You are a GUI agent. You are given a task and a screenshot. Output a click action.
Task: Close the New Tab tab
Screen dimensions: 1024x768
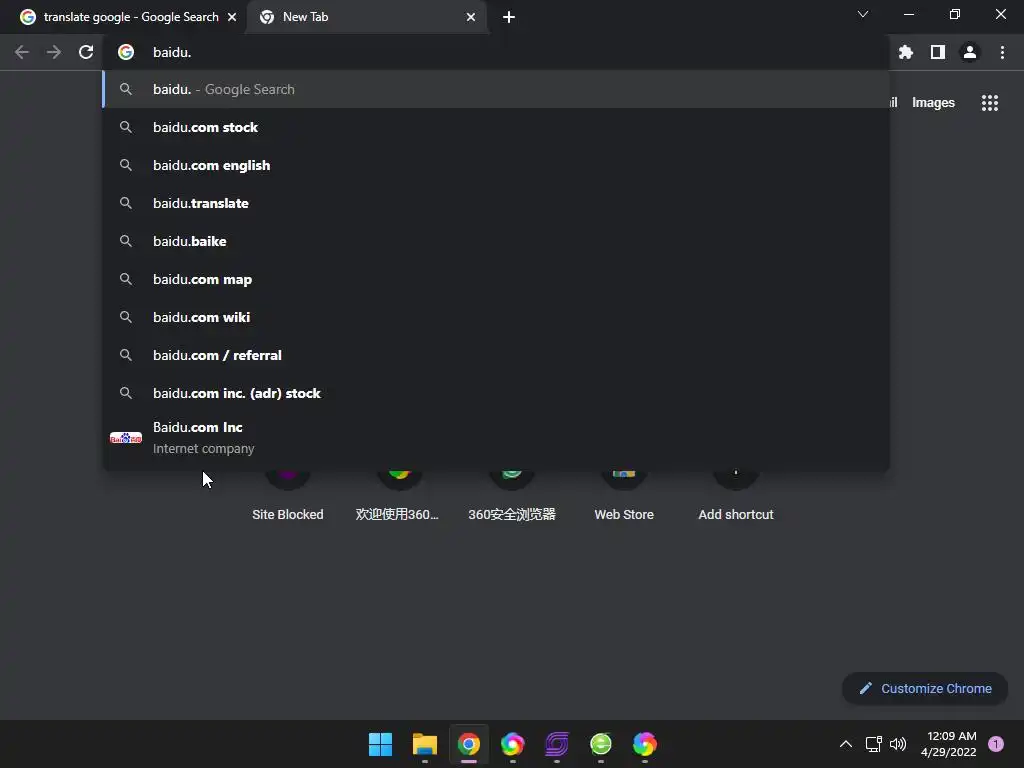[x=471, y=17]
